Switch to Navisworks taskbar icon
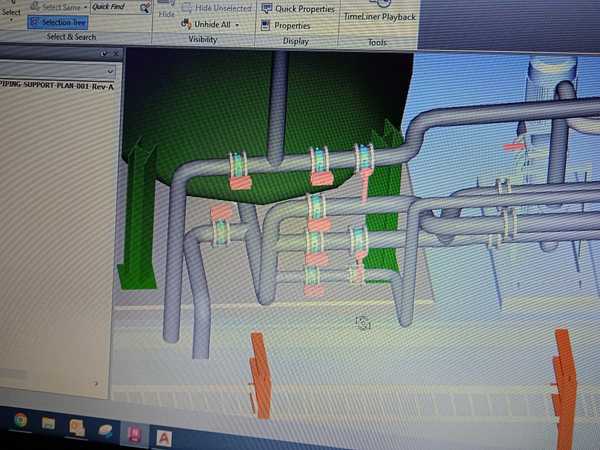600x450 pixels. pos(135,434)
